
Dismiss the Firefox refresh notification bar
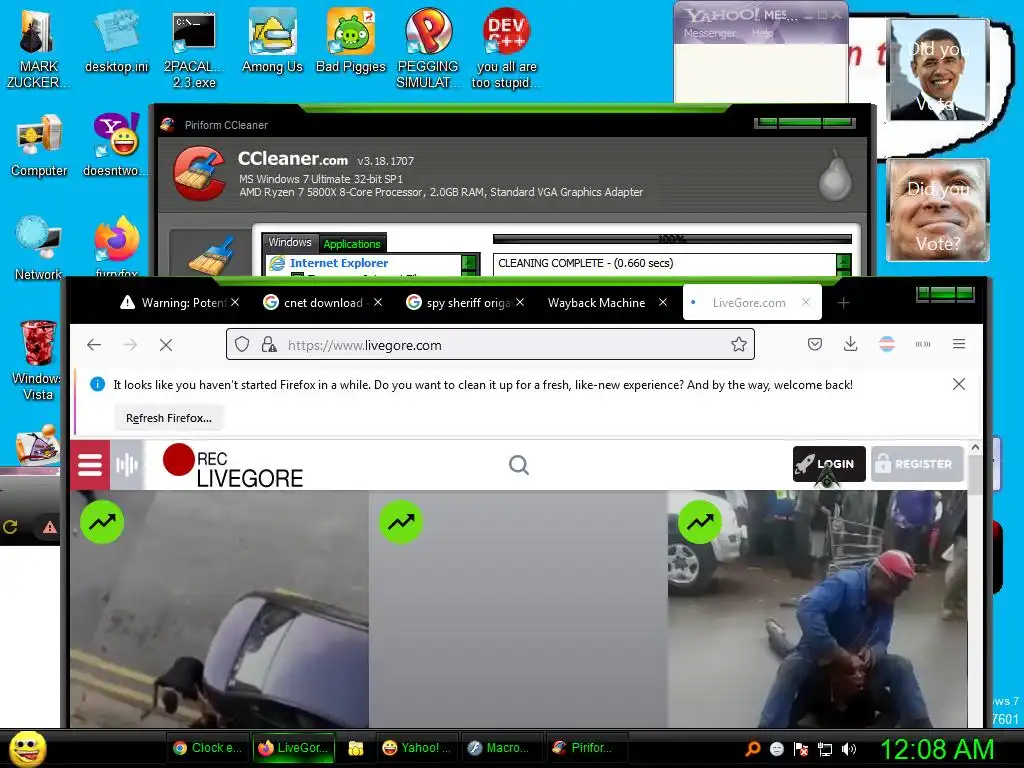point(959,384)
